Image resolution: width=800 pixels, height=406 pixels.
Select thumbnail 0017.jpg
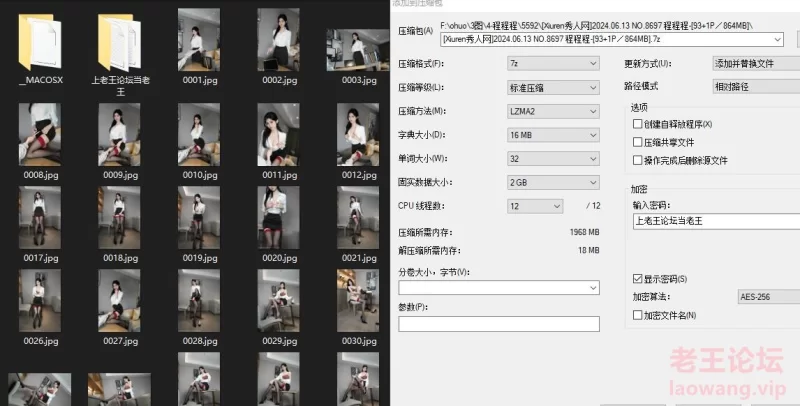(40, 218)
